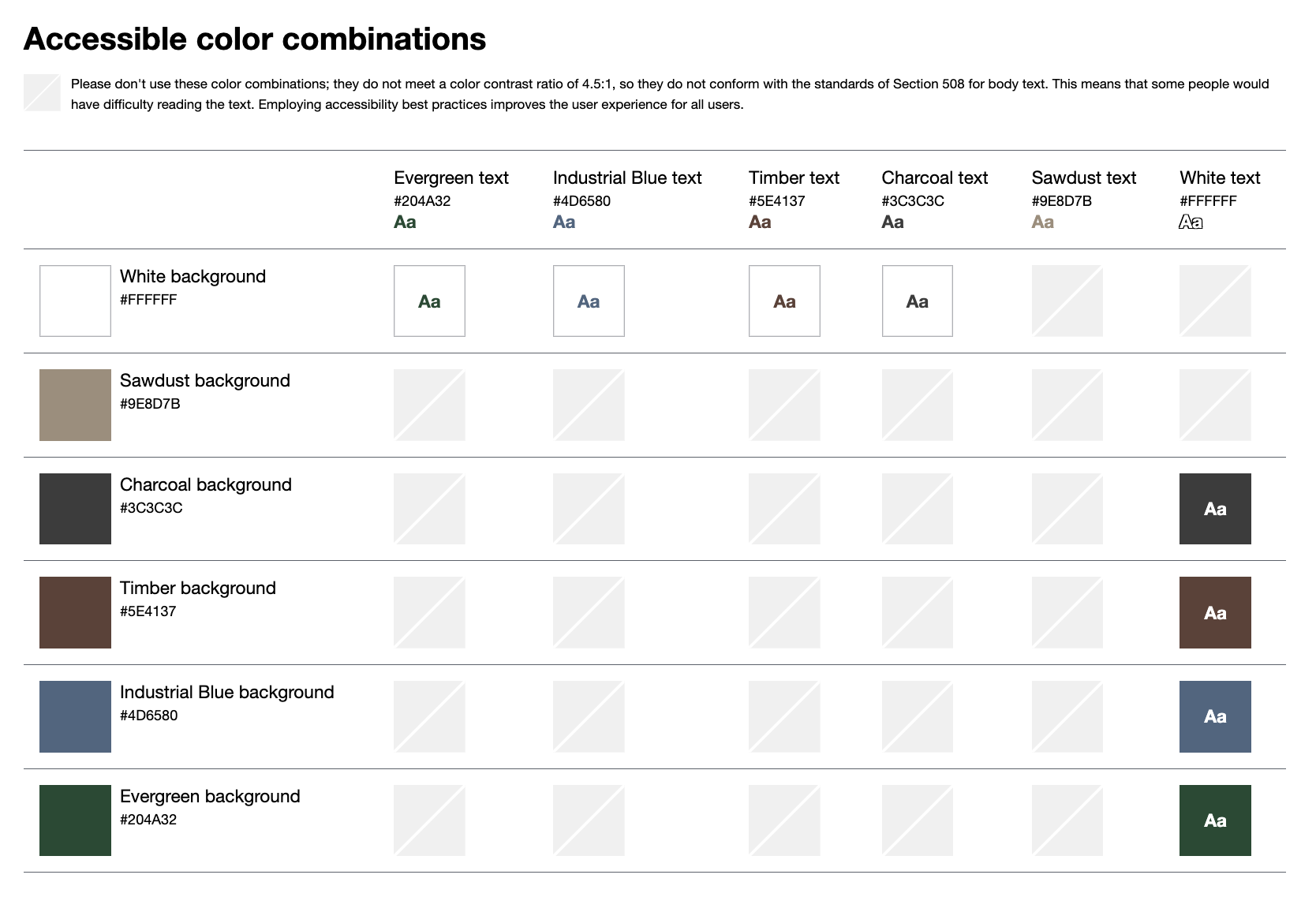Click the Accessible color combinations heading
This screenshot has height=912, width=1316.
[255, 39]
